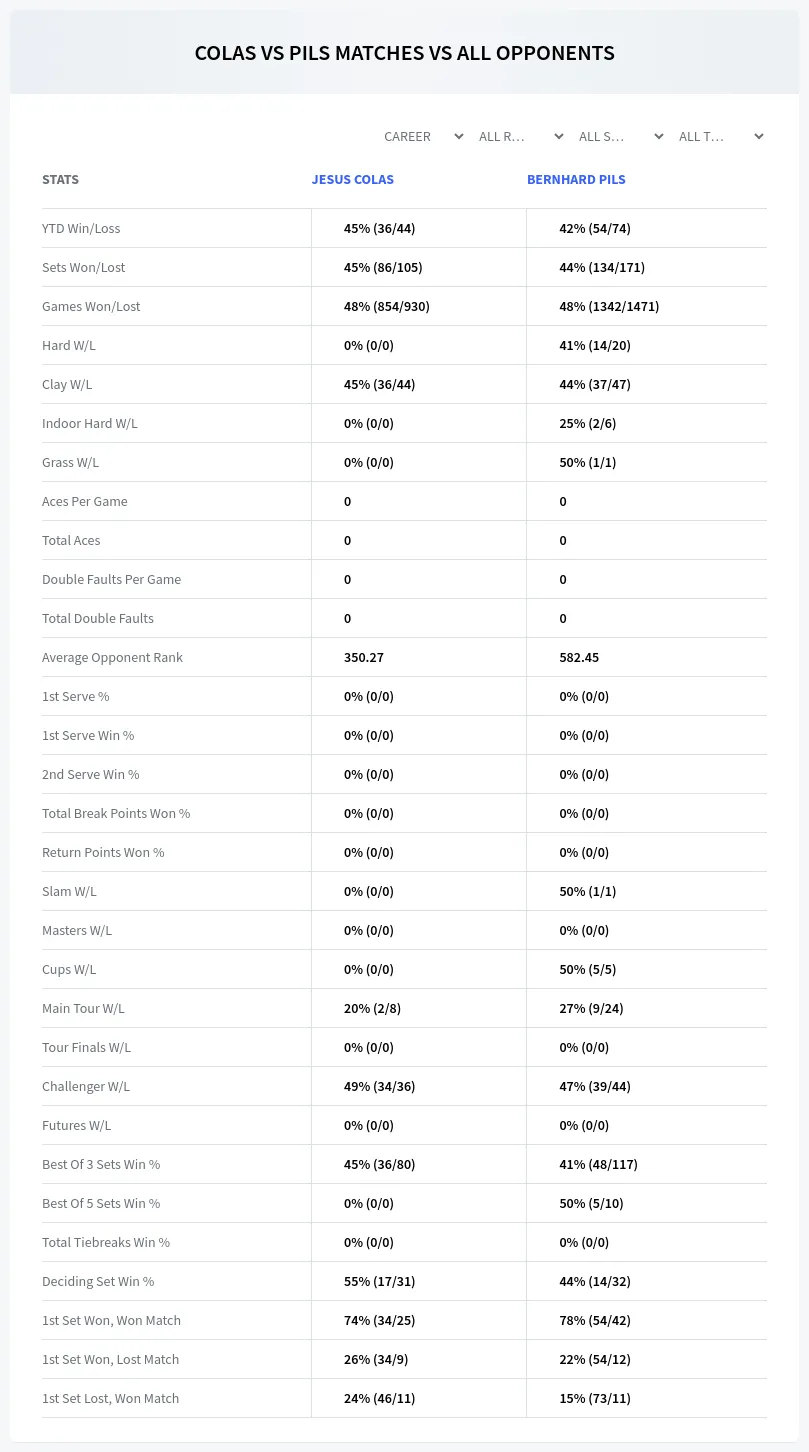The width and height of the screenshot is (809, 1452).
Task: Click Colas's 350.27 average opponent rank value
Action: pyautogui.click(x=364, y=657)
